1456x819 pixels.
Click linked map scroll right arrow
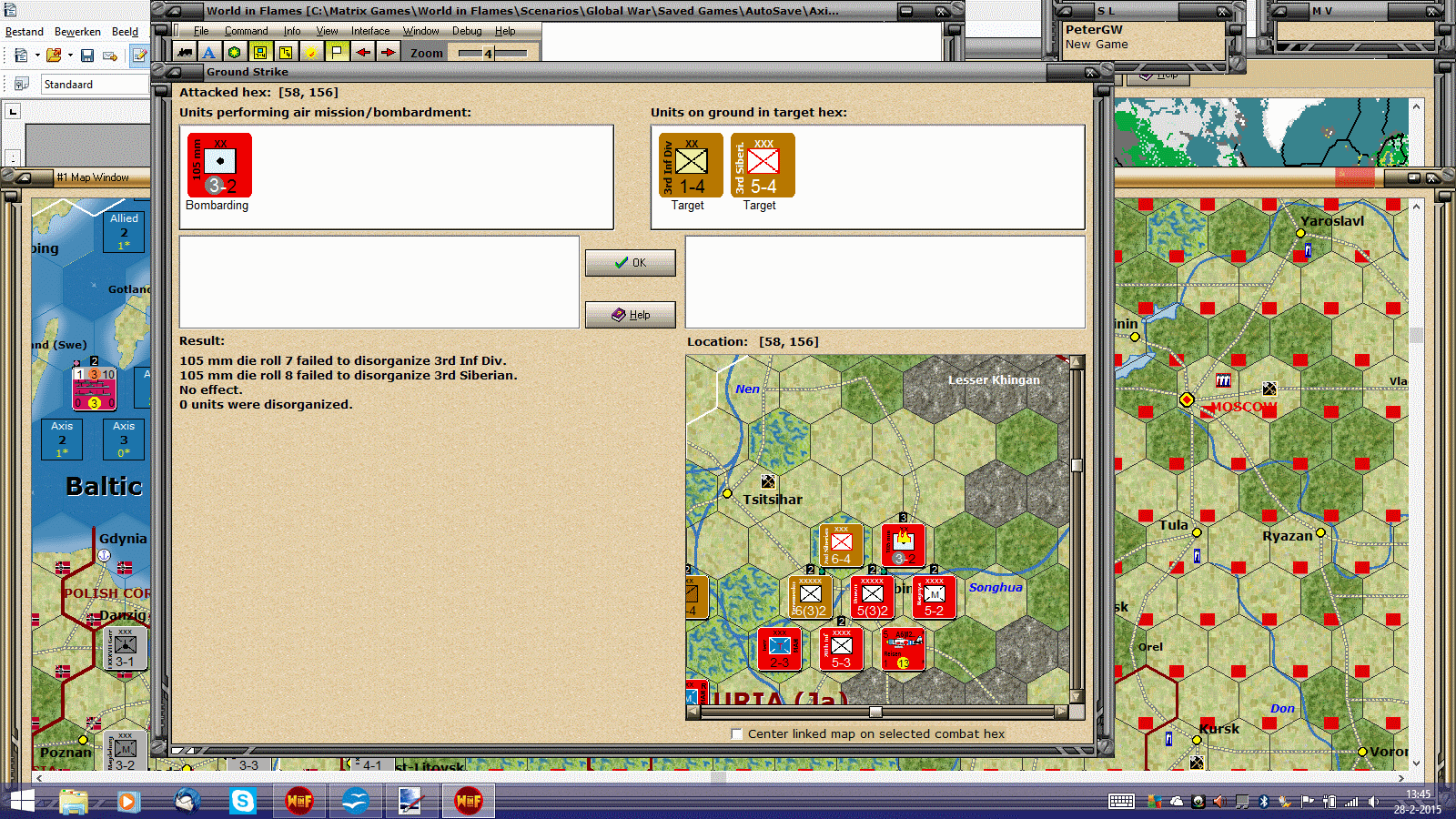(1061, 712)
